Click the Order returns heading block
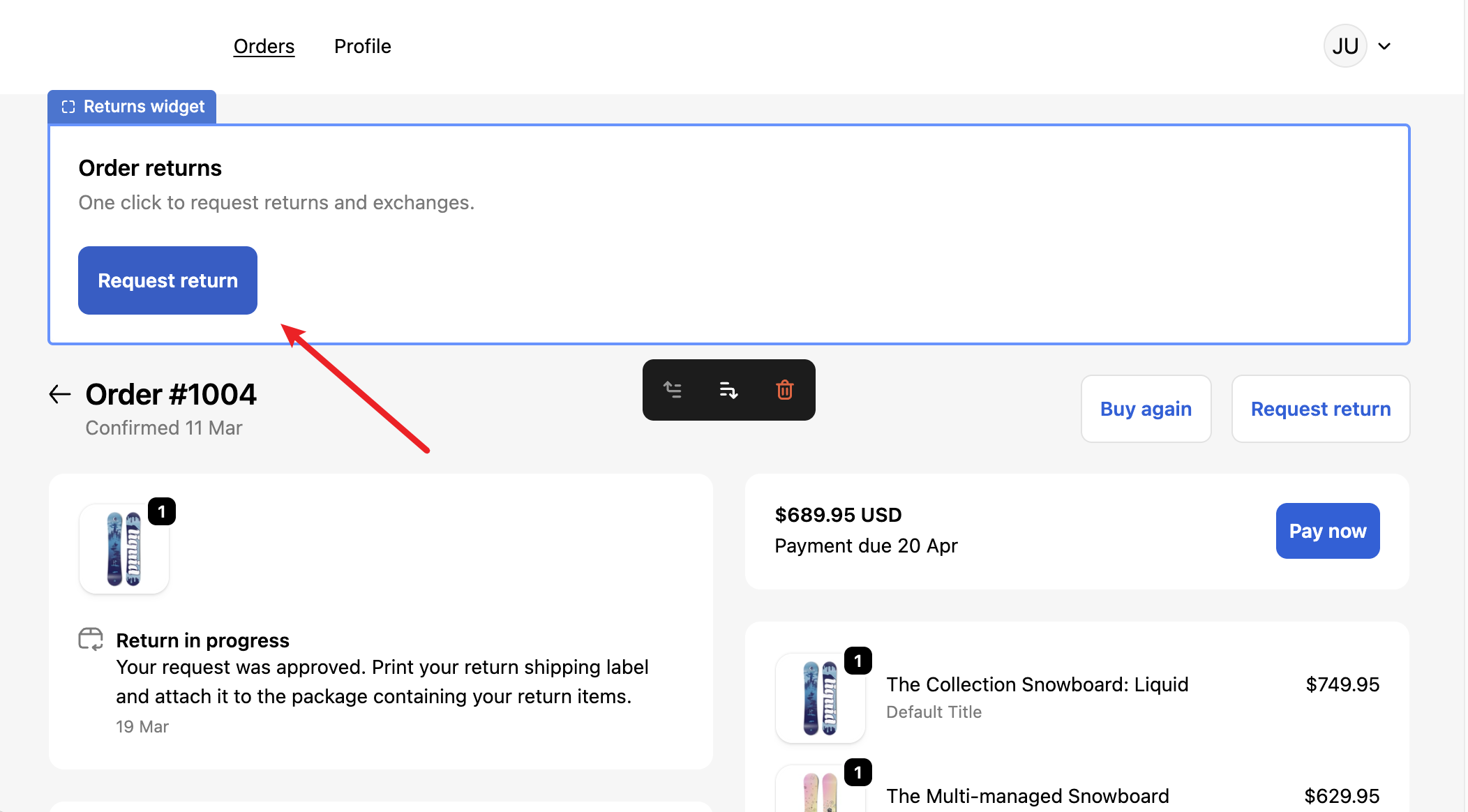 (150, 168)
